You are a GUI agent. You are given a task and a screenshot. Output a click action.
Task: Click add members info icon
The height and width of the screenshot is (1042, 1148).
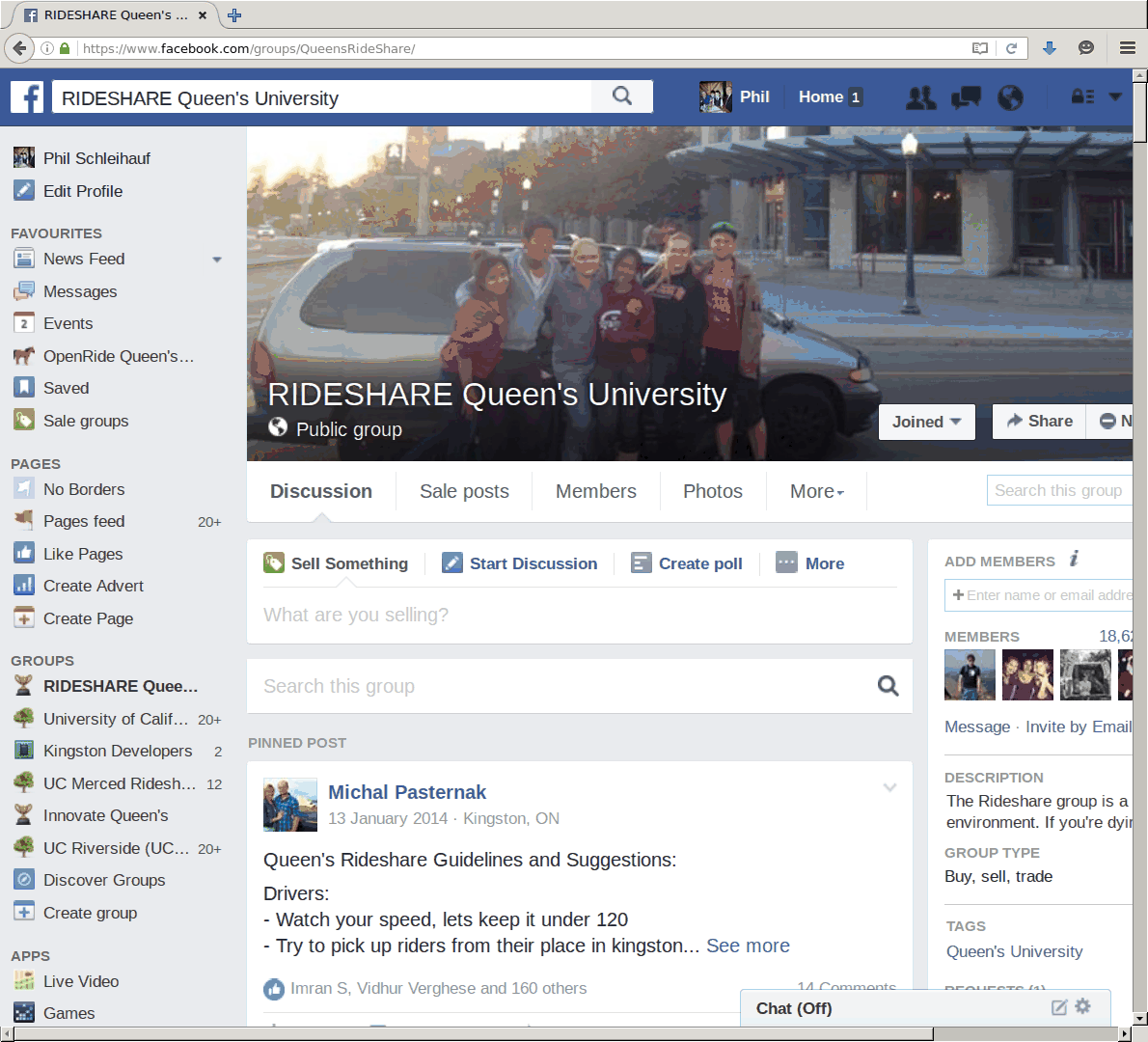coord(1074,560)
